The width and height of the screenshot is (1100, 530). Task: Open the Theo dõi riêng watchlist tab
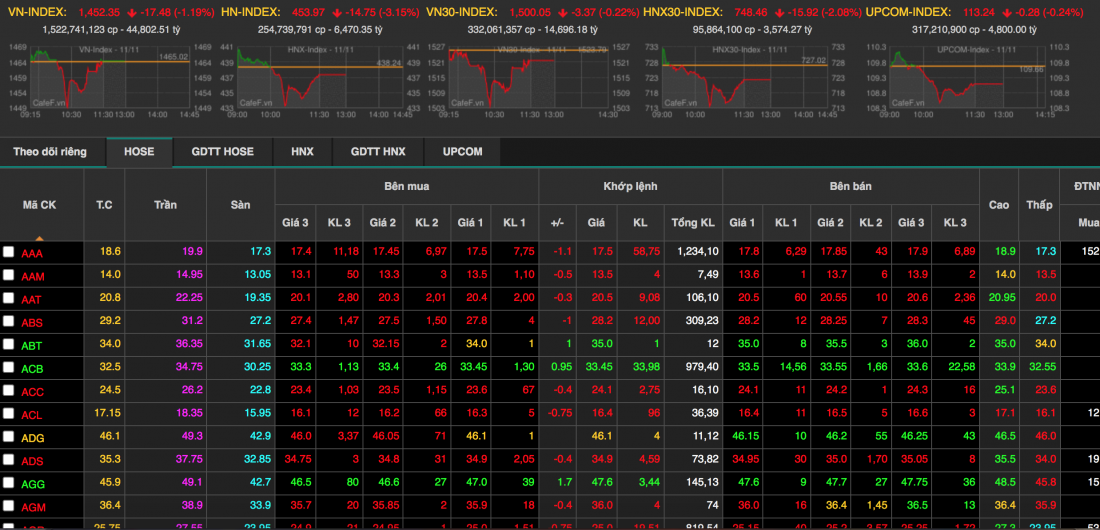(50, 152)
